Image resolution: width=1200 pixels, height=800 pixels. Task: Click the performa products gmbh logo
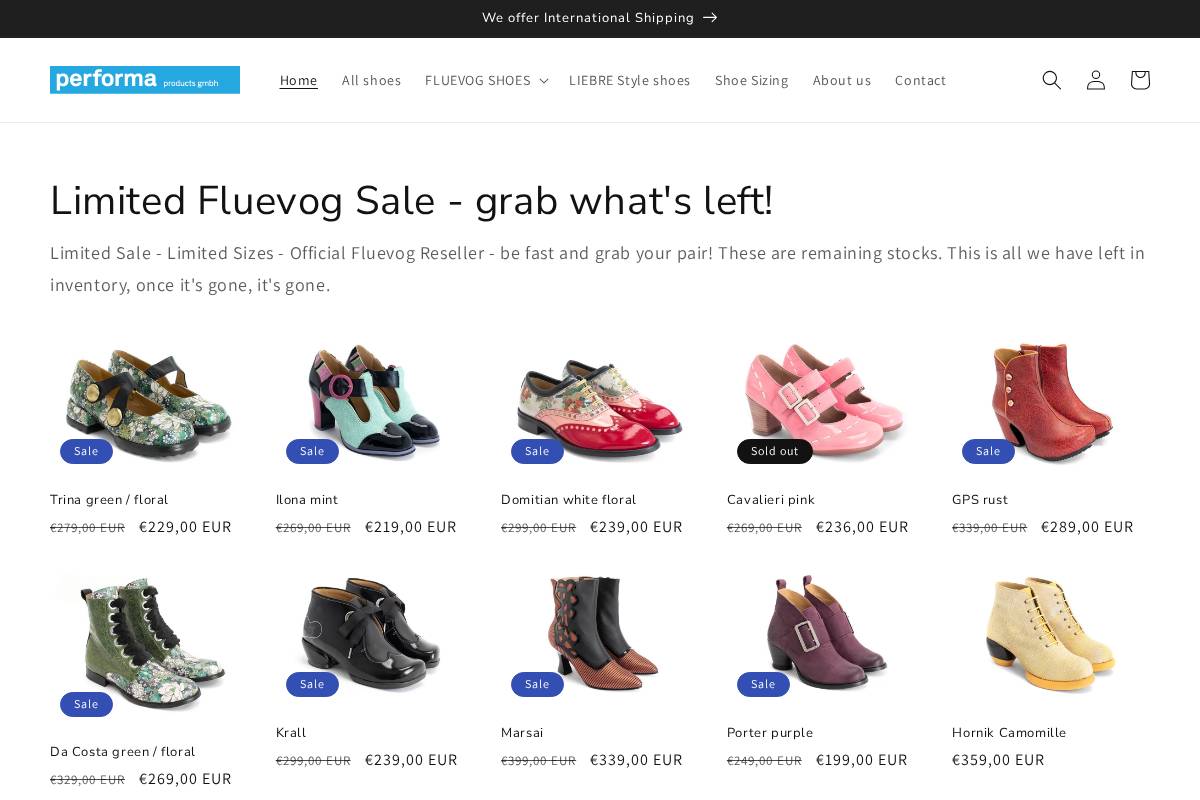[x=145, y=80]
